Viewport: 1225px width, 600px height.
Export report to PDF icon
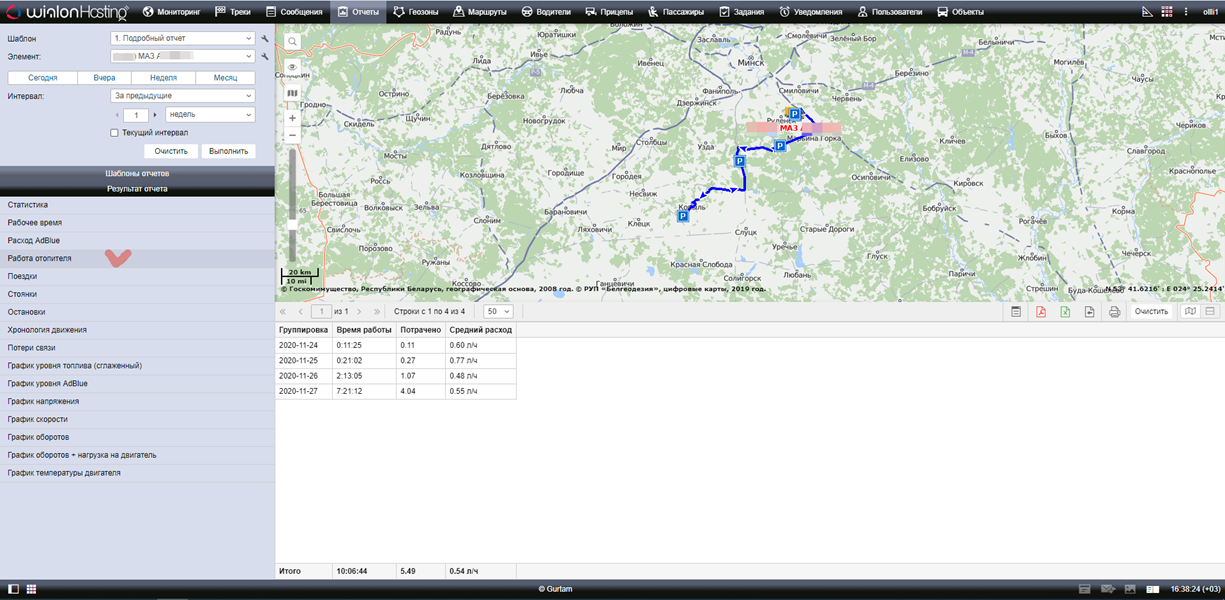(1040, 312)
